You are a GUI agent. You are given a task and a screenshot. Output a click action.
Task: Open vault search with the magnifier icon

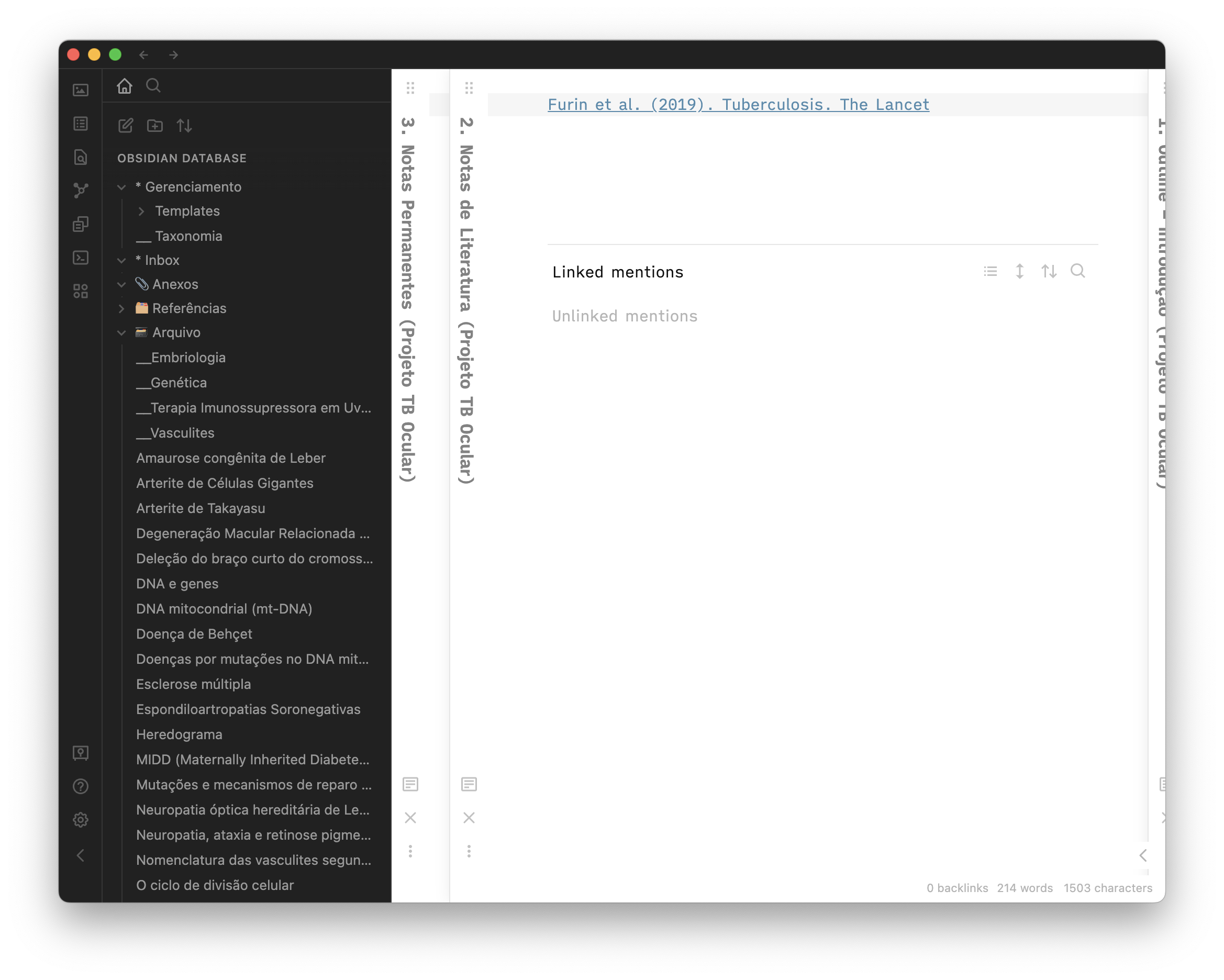pos(153,86)
